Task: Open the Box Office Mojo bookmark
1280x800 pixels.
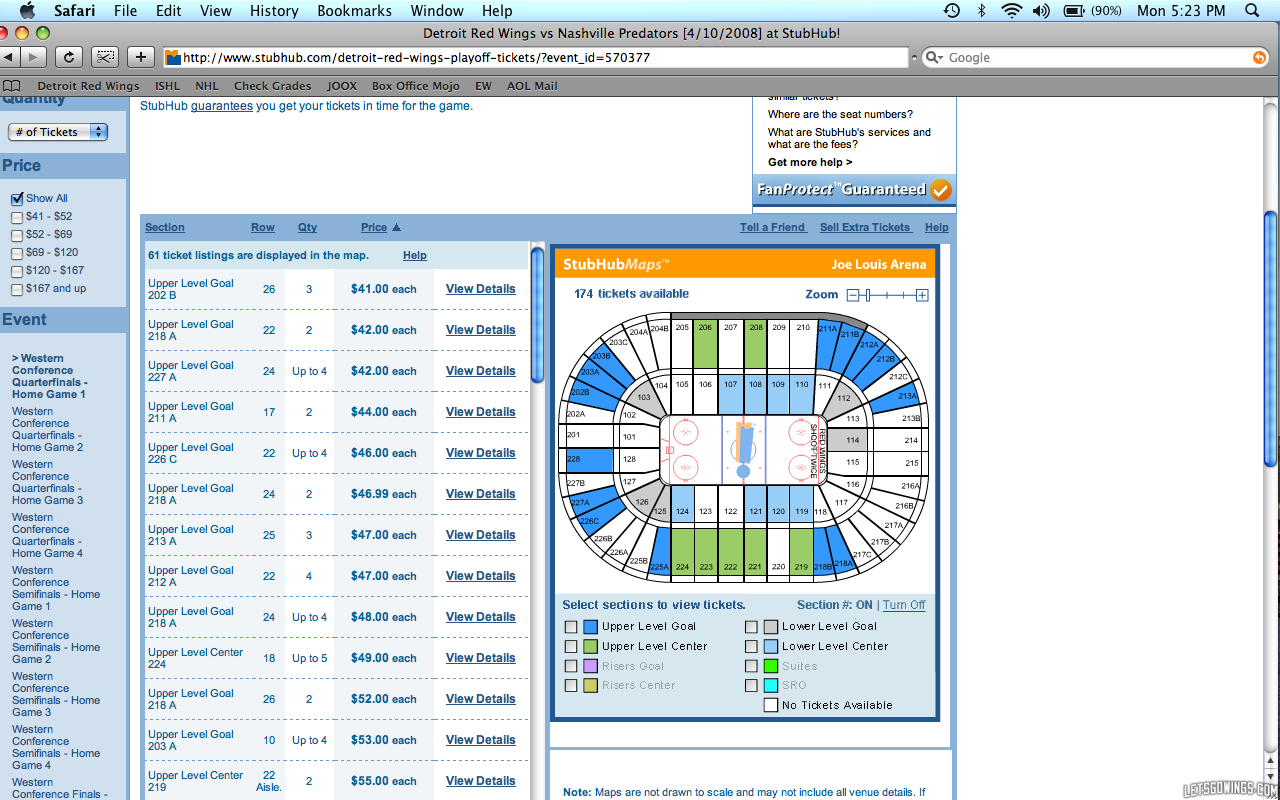Action: [413, 86]
